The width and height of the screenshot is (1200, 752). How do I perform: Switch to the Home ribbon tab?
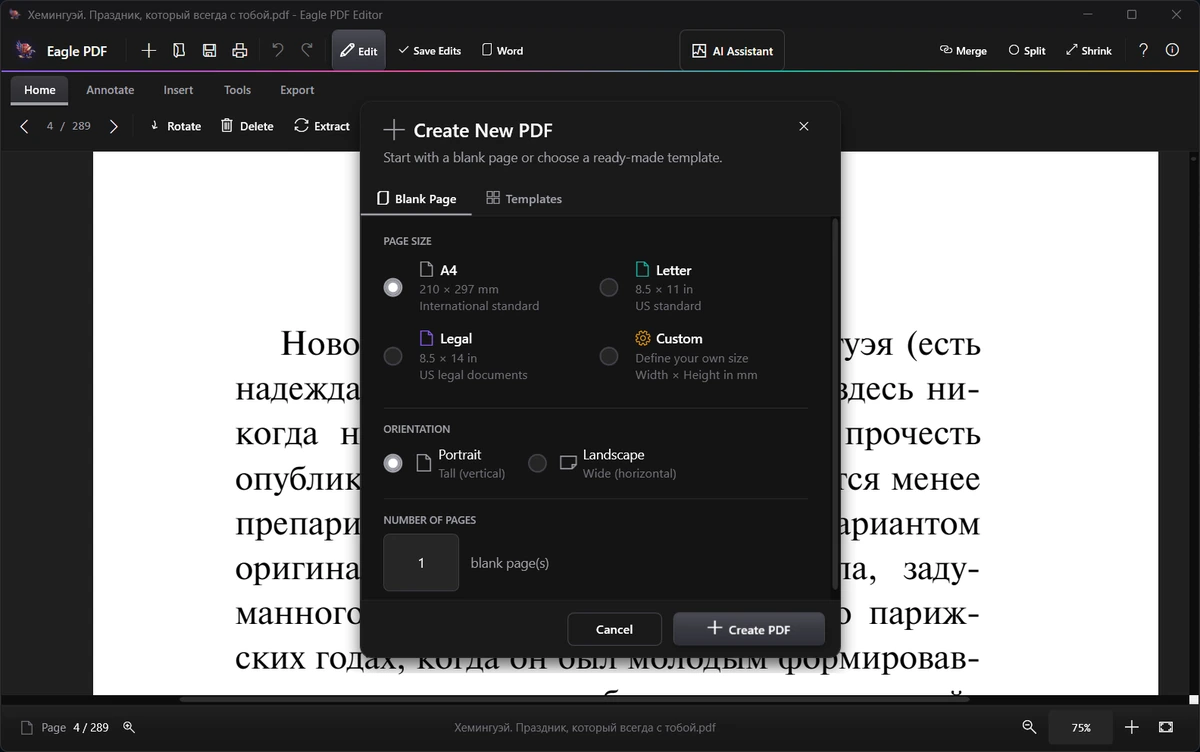tap(40, 90)
